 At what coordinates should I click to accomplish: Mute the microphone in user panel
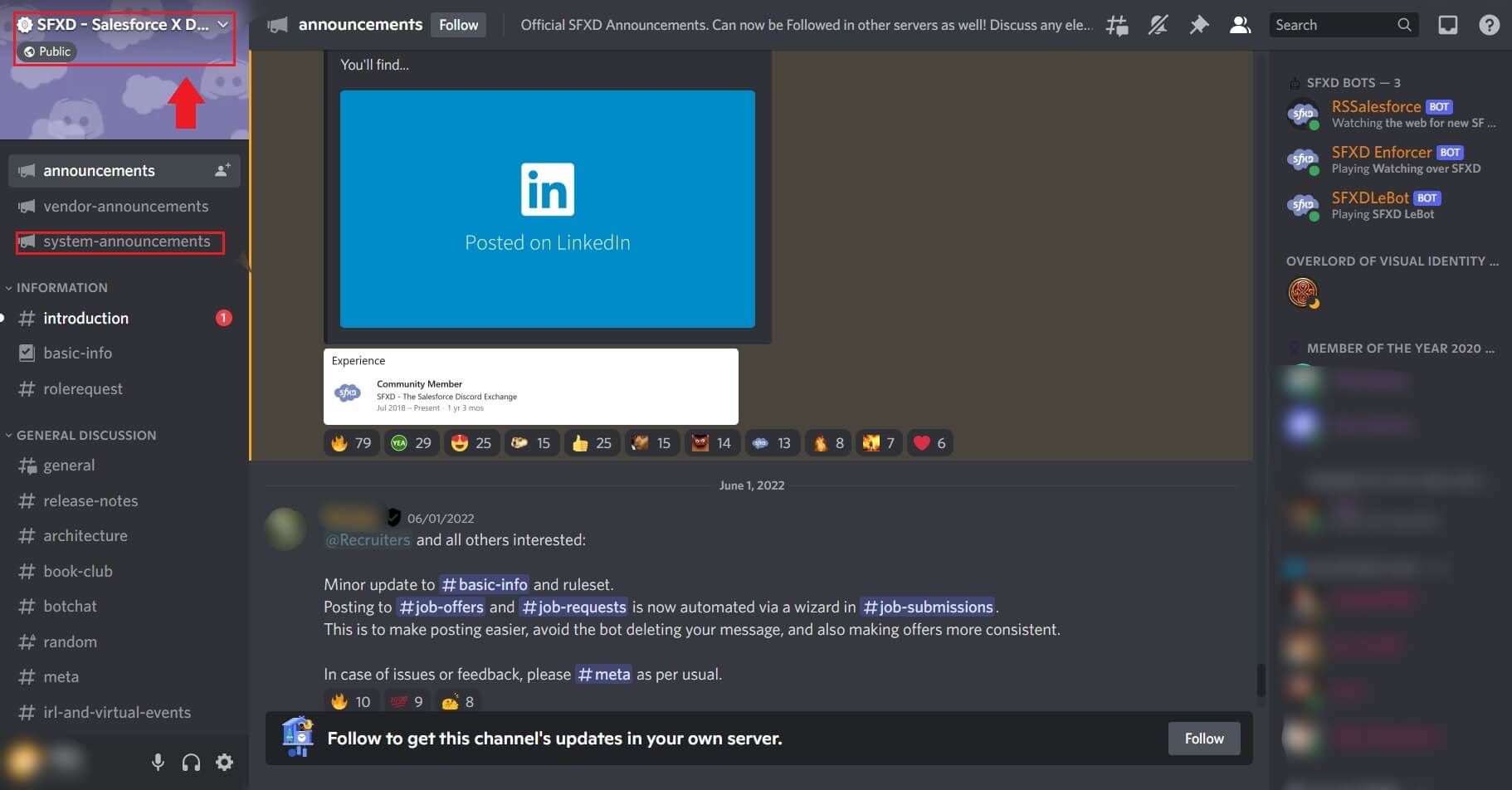[x=158, y=762]
